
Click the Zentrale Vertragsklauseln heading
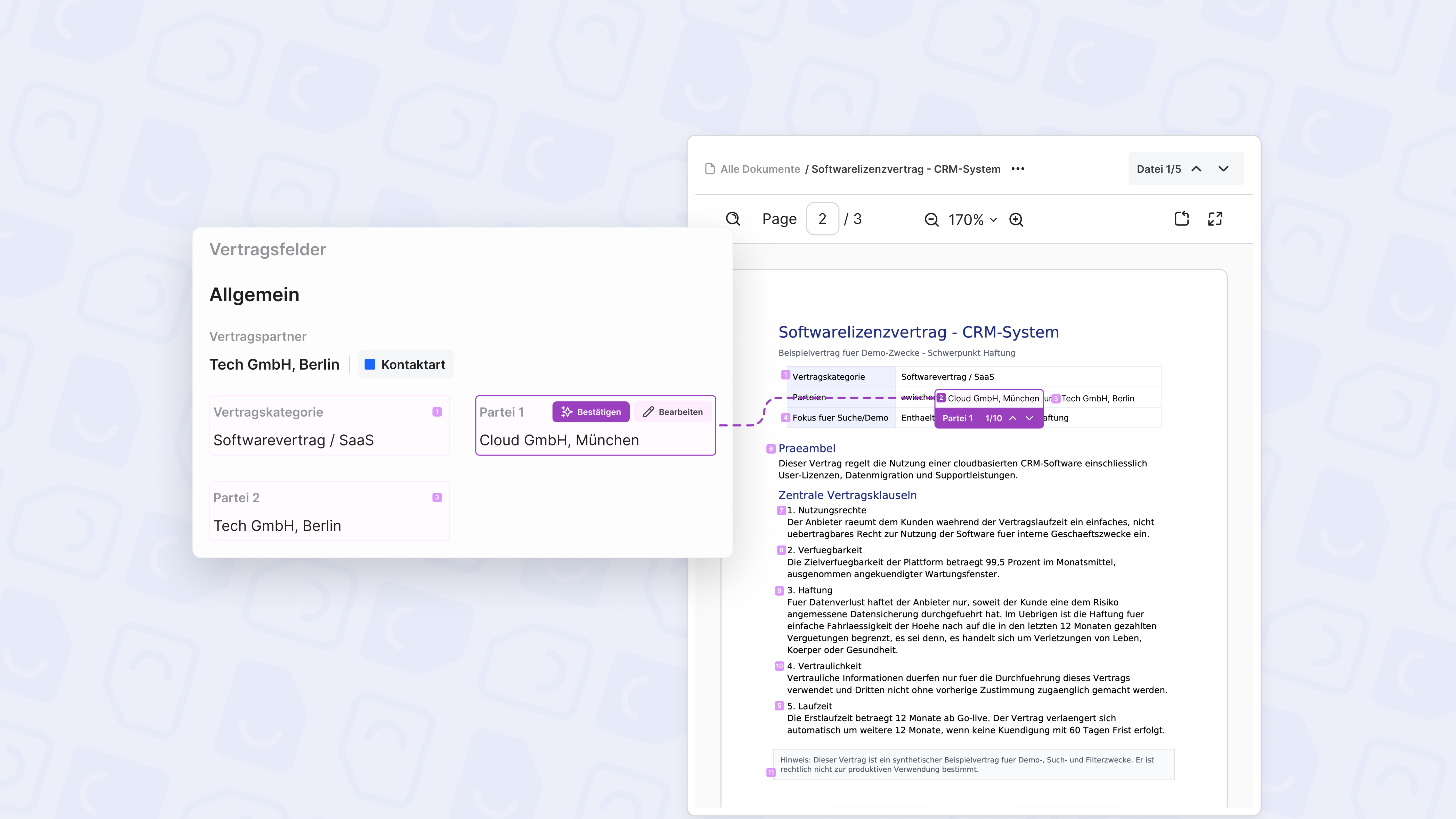[x=847, y=495]
